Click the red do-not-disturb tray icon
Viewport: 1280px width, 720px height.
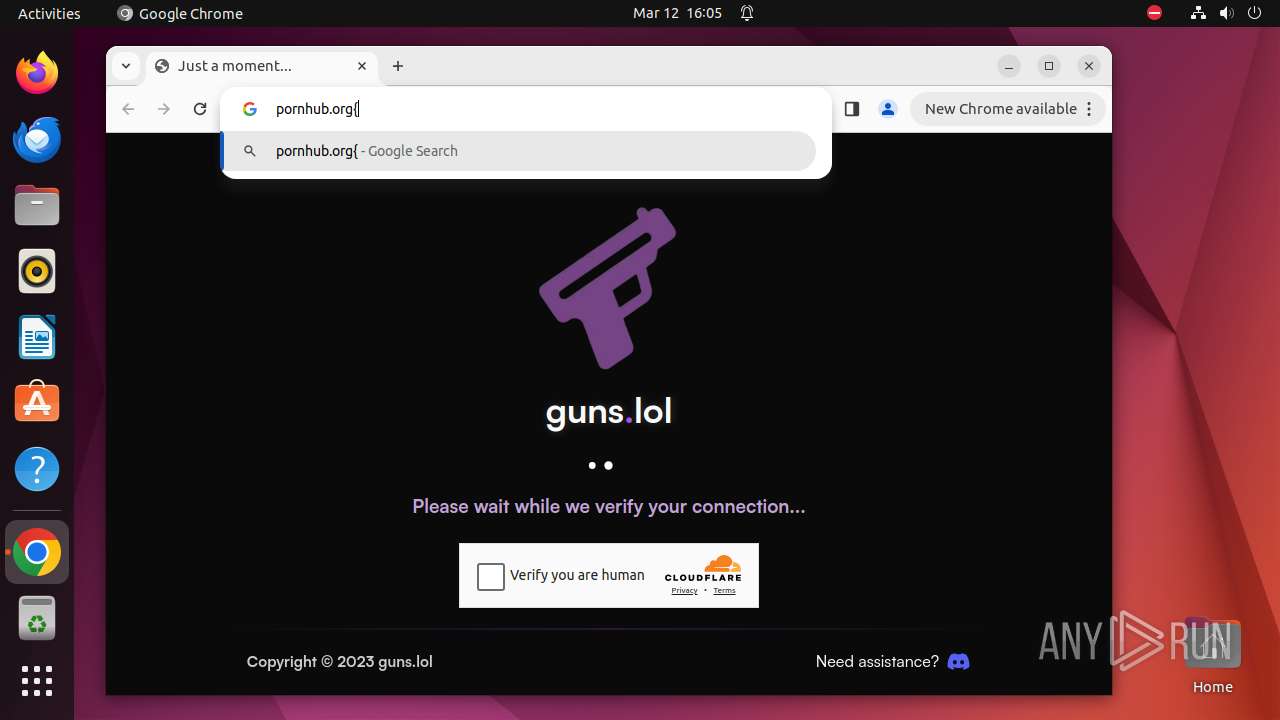coord(1155,13)
